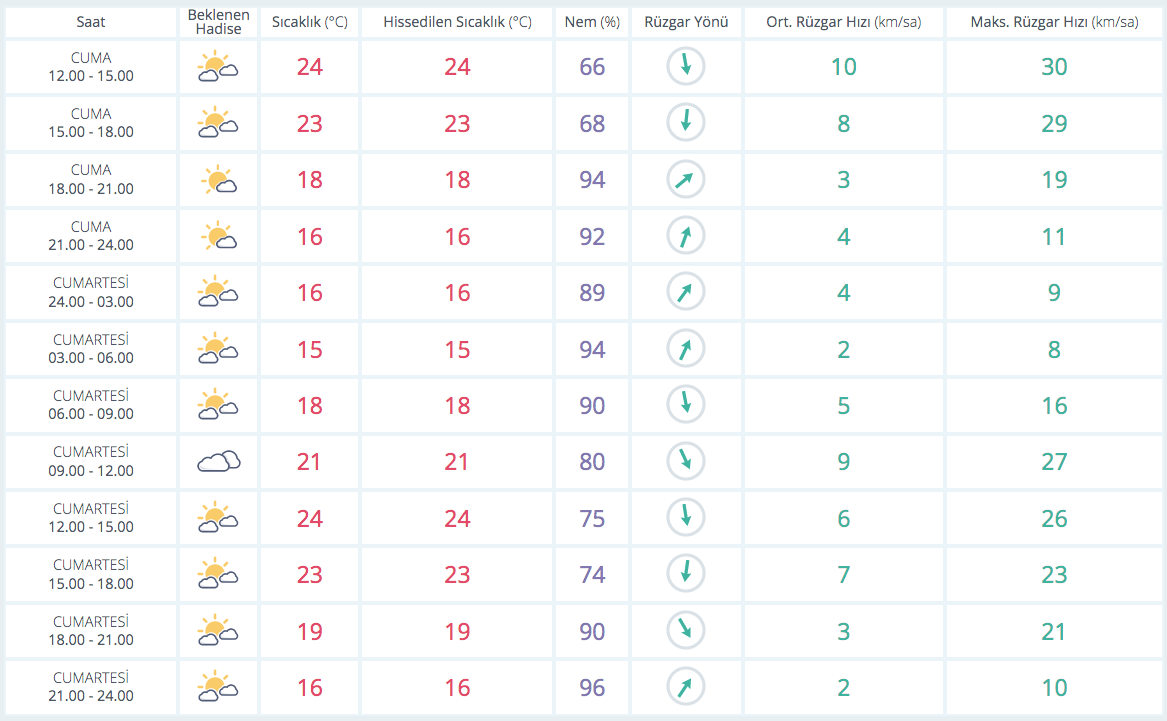Click the weather icon for Cuma 21.00 - 24.00
The width and height of the screenshot is (1167, 721).
click(217, 237)
